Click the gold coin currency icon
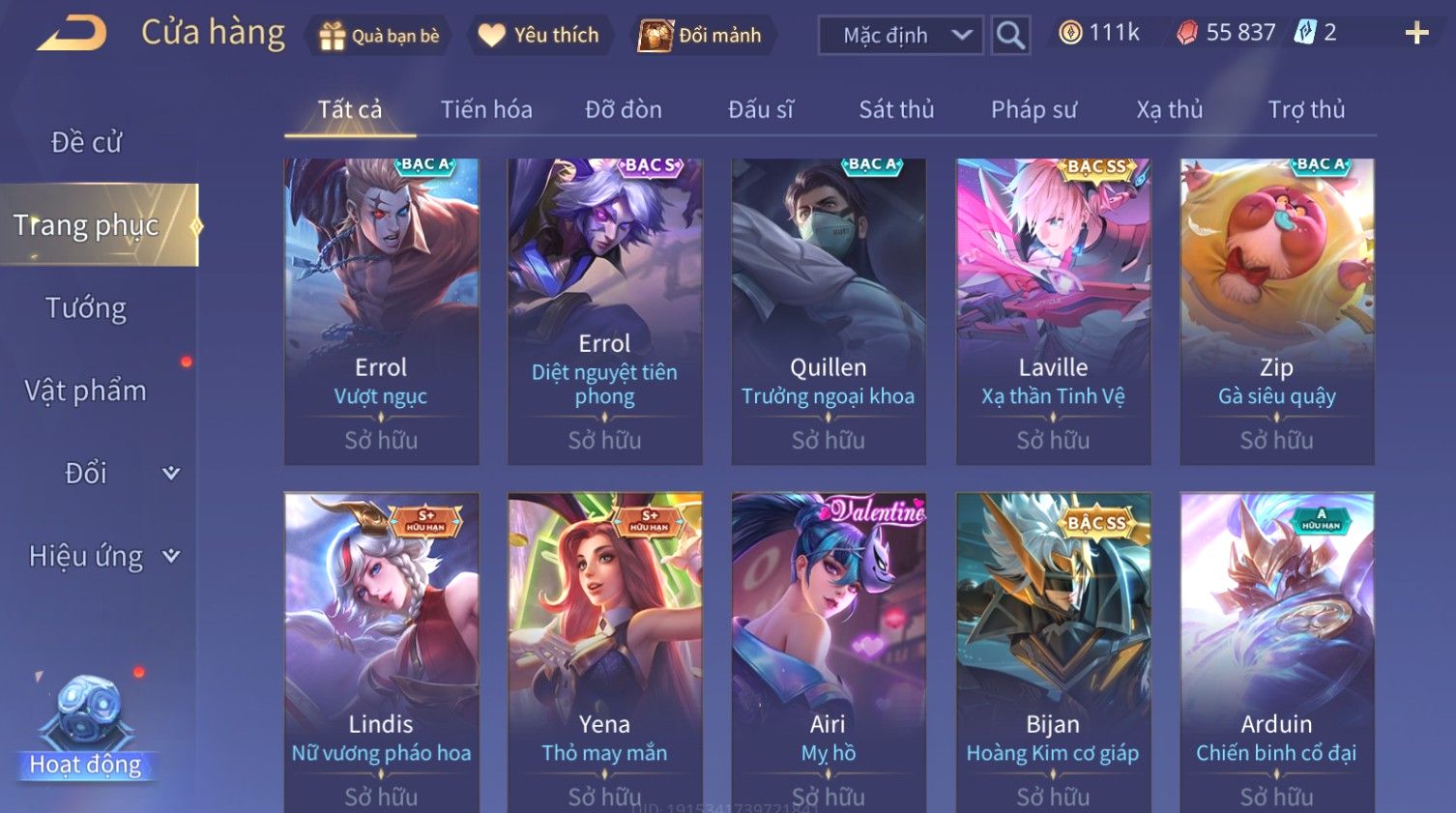The height and width of the screenshot is (813, 1456). click(1070, 33)
